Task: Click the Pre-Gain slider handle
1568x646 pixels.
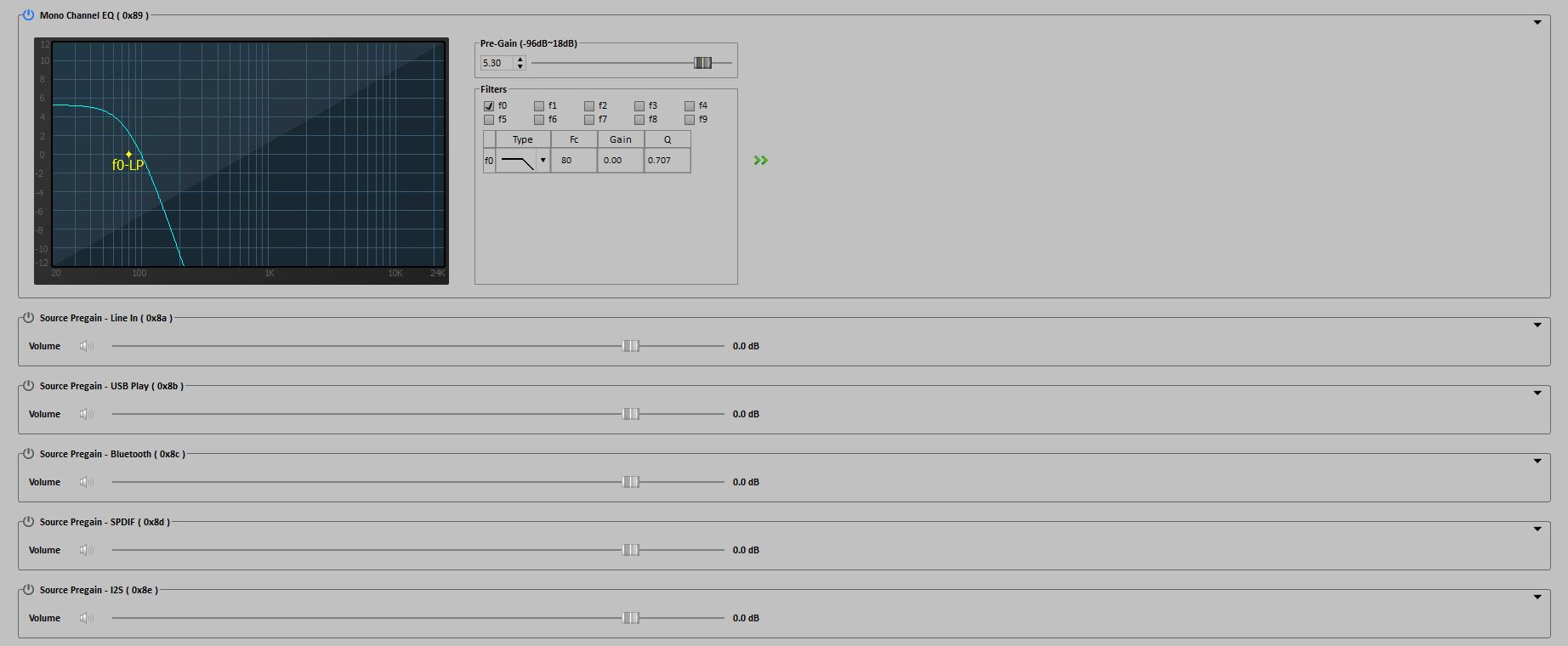Action: (702, 63)
